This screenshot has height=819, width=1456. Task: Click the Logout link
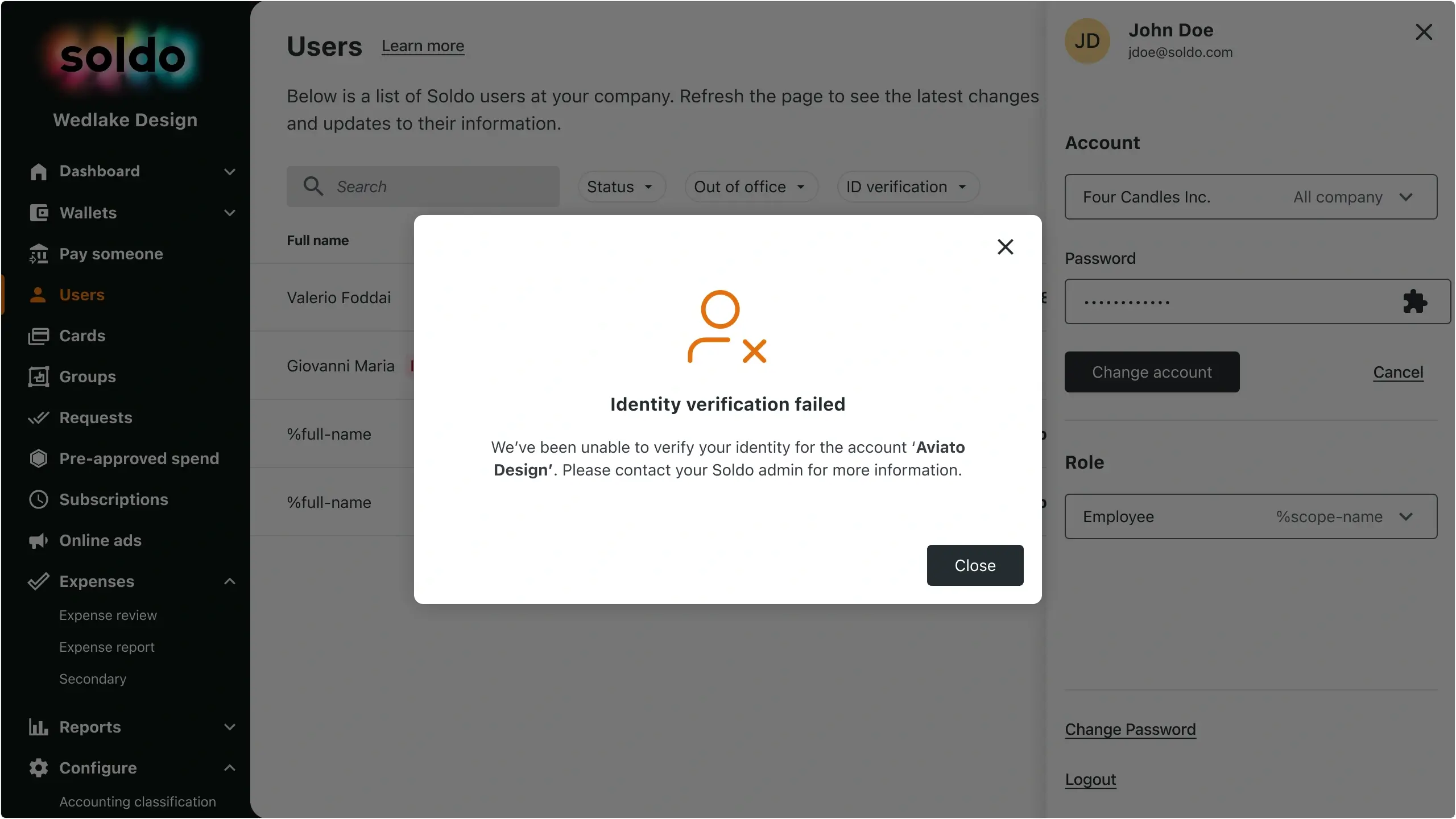point(1090,779)
